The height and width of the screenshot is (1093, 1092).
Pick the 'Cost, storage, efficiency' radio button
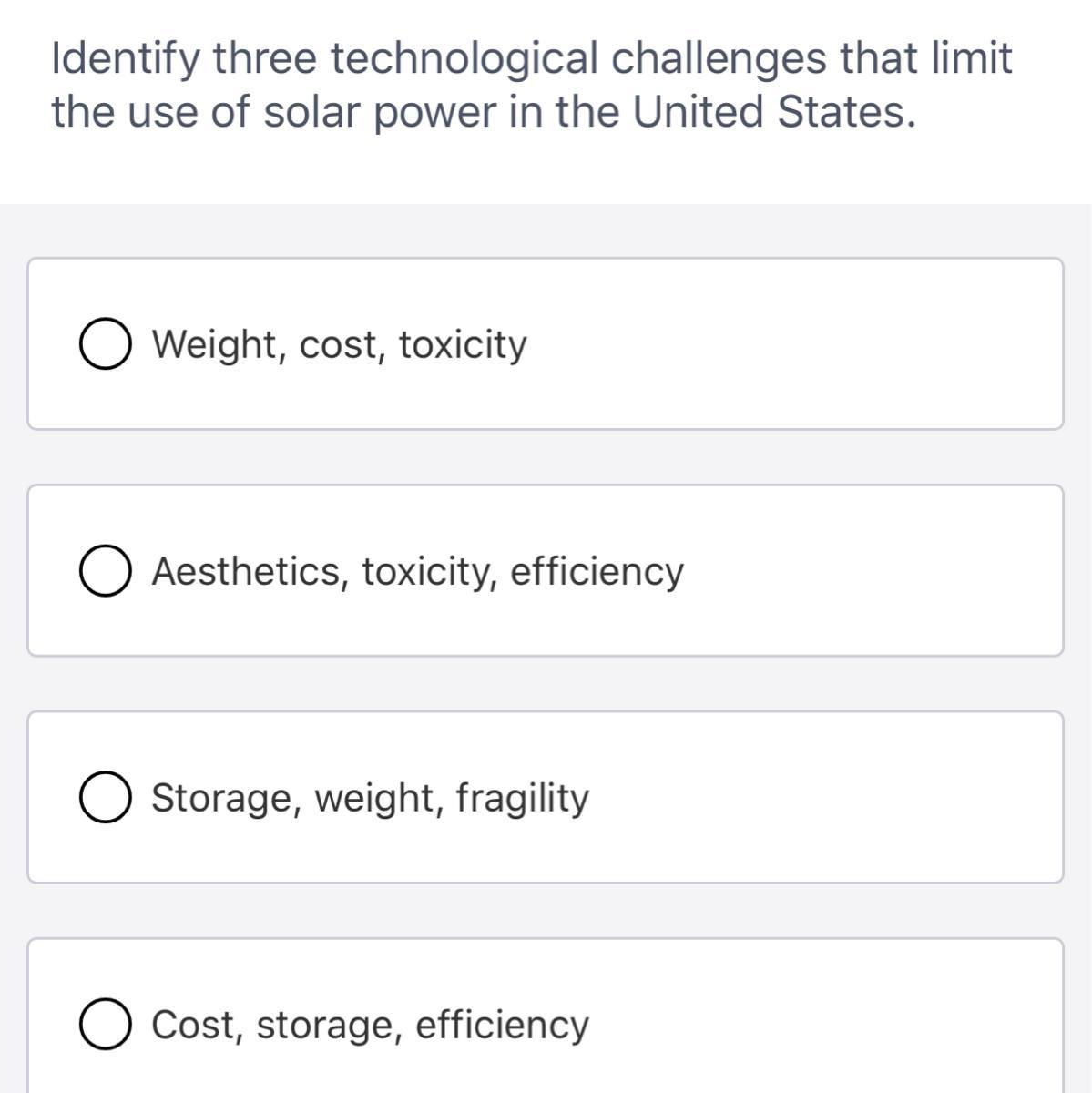[104, 1025]
